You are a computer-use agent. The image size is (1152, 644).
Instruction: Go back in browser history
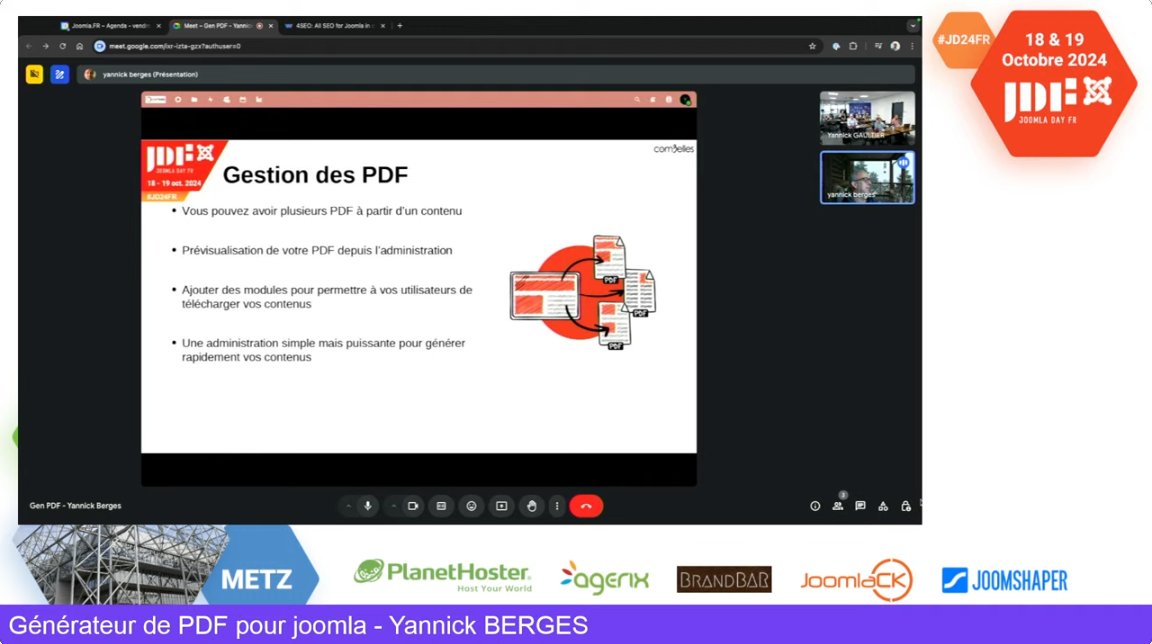(x=29, y=46)
